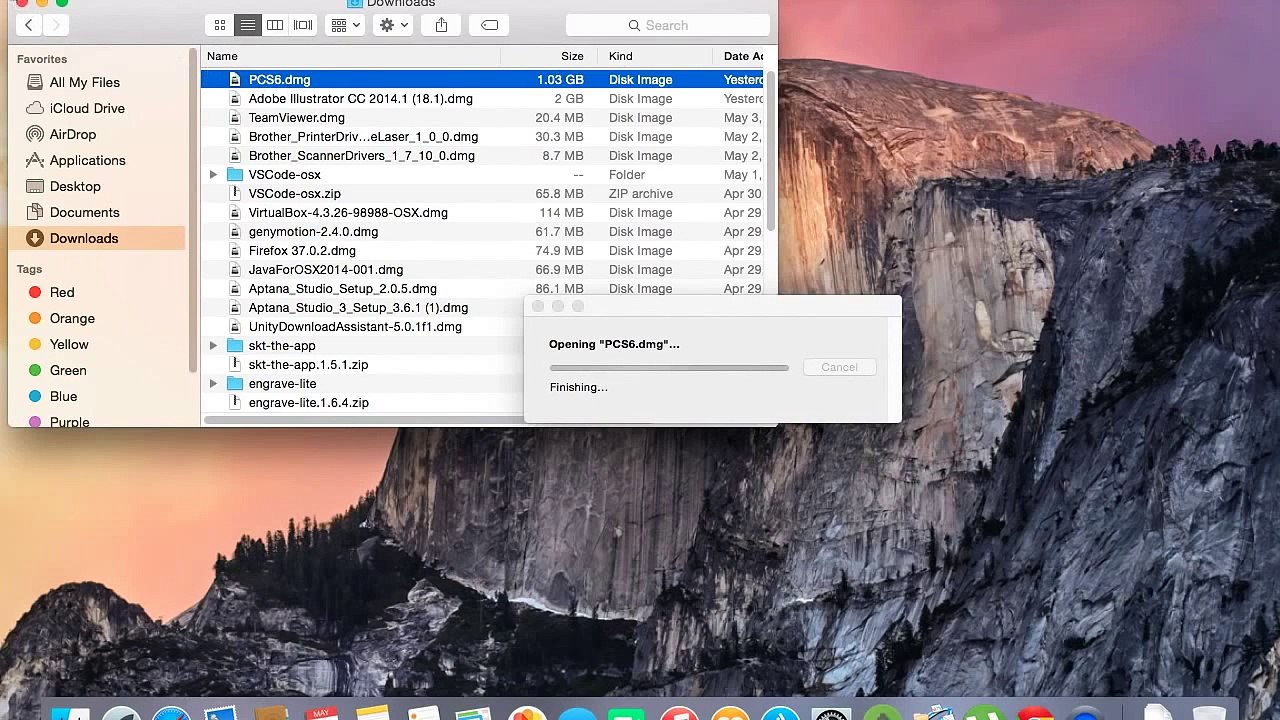The width and height of the screenshot is (1280, 720).
Task: Open Applications in sidebar
Action: pos(87,160)
